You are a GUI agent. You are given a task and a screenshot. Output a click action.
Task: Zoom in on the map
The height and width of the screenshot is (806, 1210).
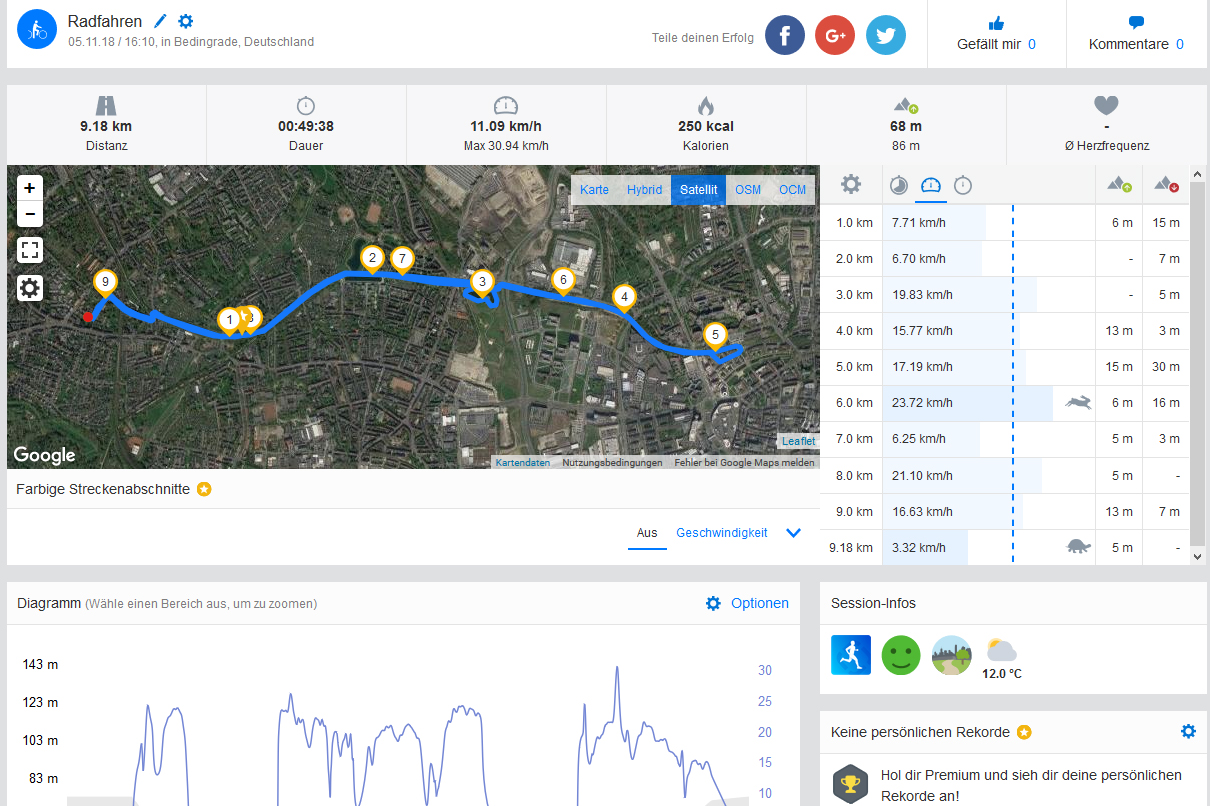tap(30, 187)
